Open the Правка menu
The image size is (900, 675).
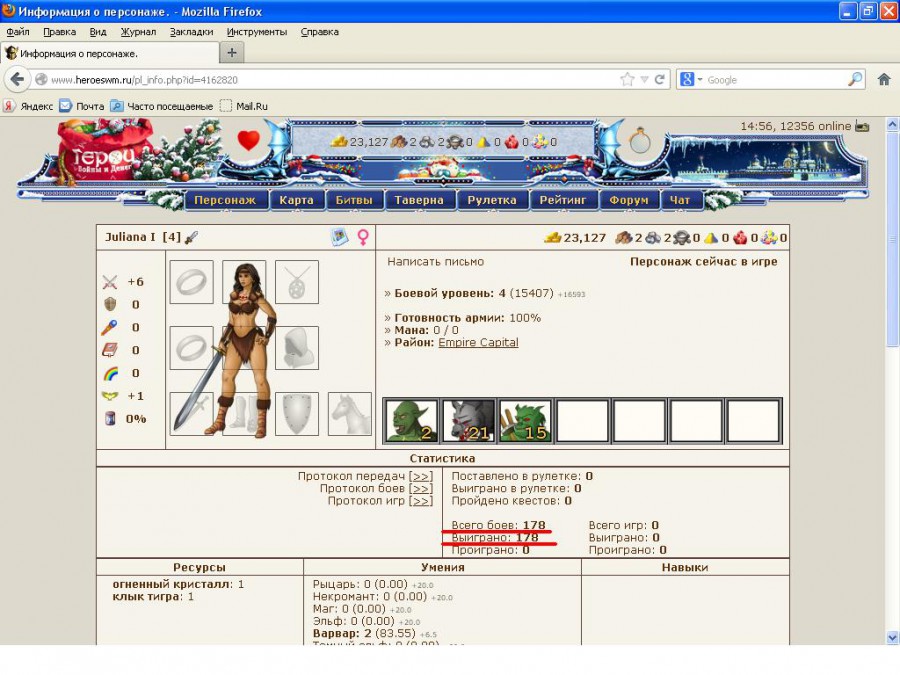coord(60,32)
